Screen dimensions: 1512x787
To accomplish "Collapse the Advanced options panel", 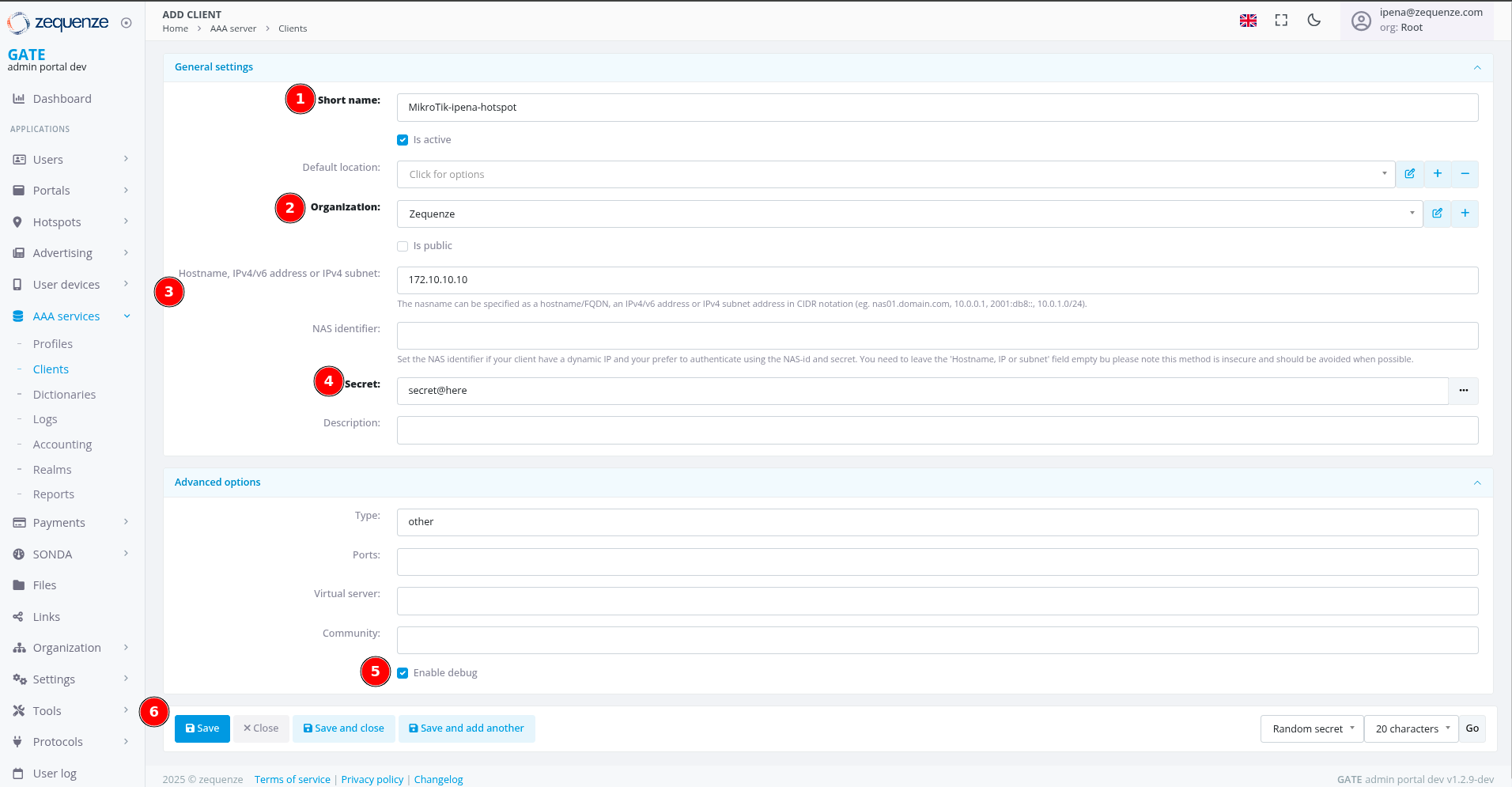I will coord(1476,482).
